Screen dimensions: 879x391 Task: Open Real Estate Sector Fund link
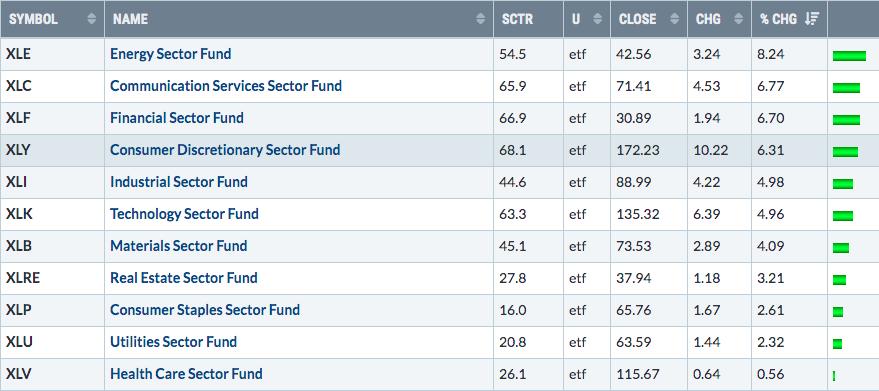click(x=184, y=278)
